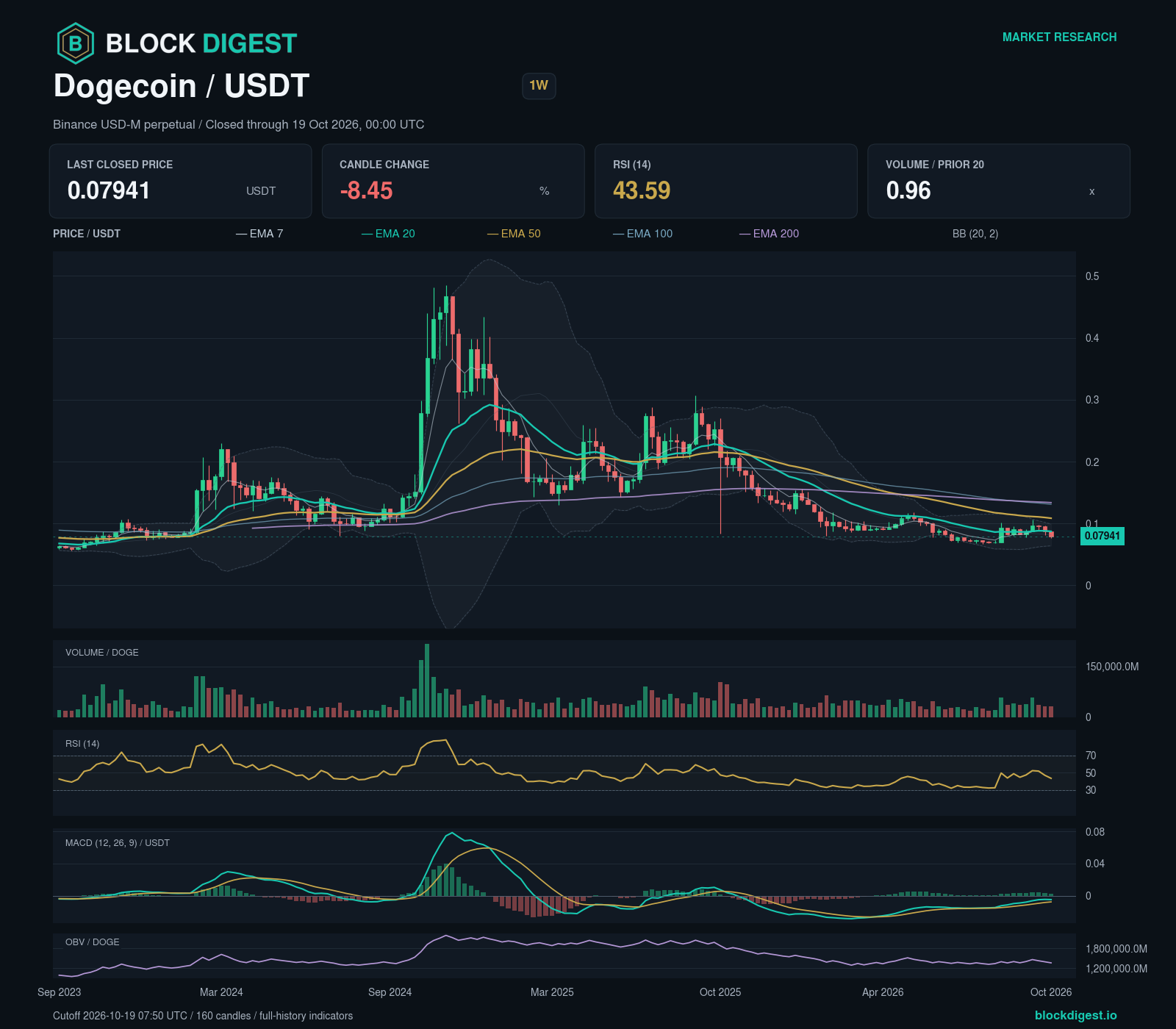Click the 0.07941 price tag on axis
This screenshot has height=1029, width=1176.
[x=1102, y=536]
